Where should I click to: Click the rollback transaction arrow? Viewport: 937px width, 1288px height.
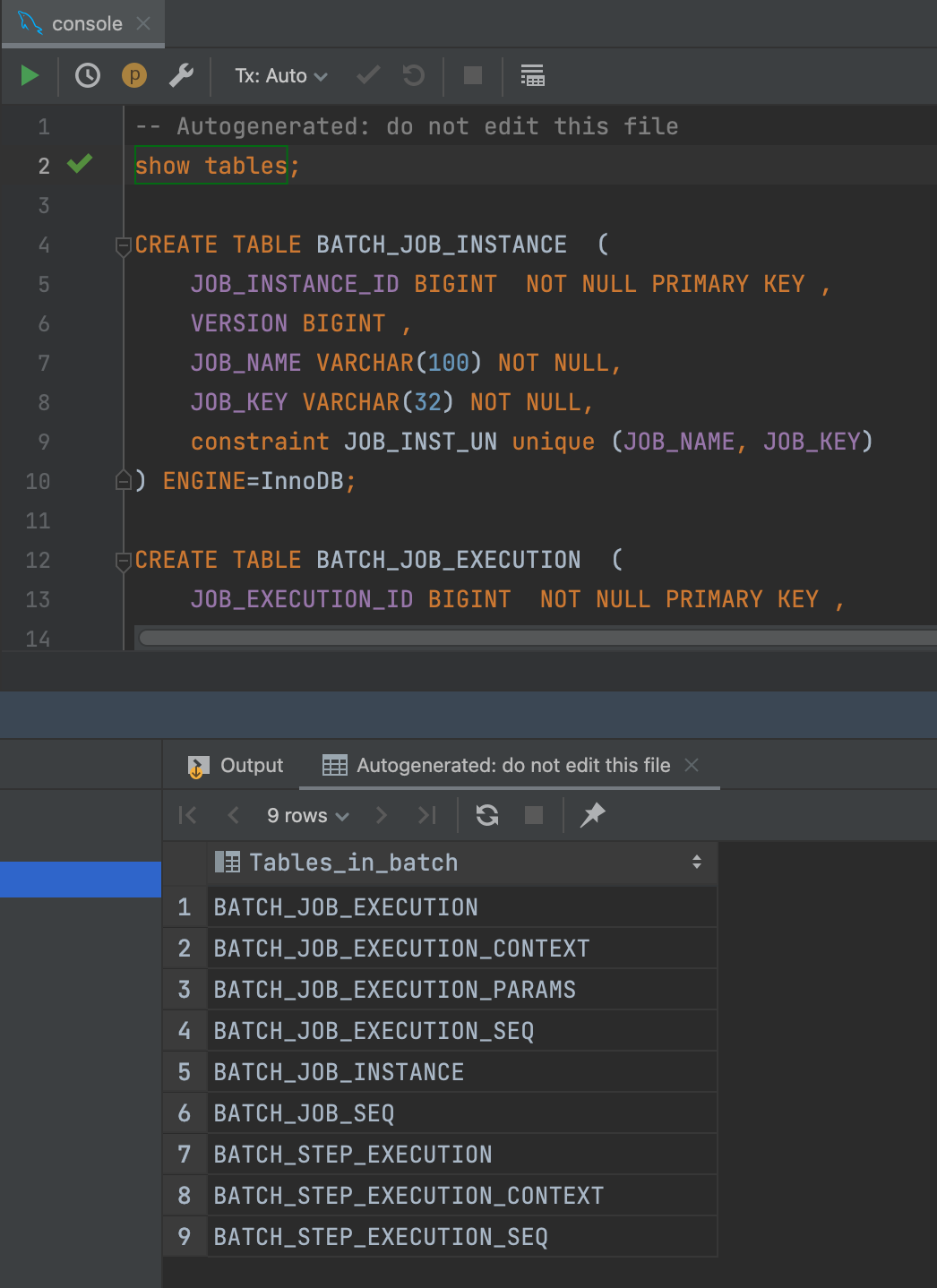(411, 75)
